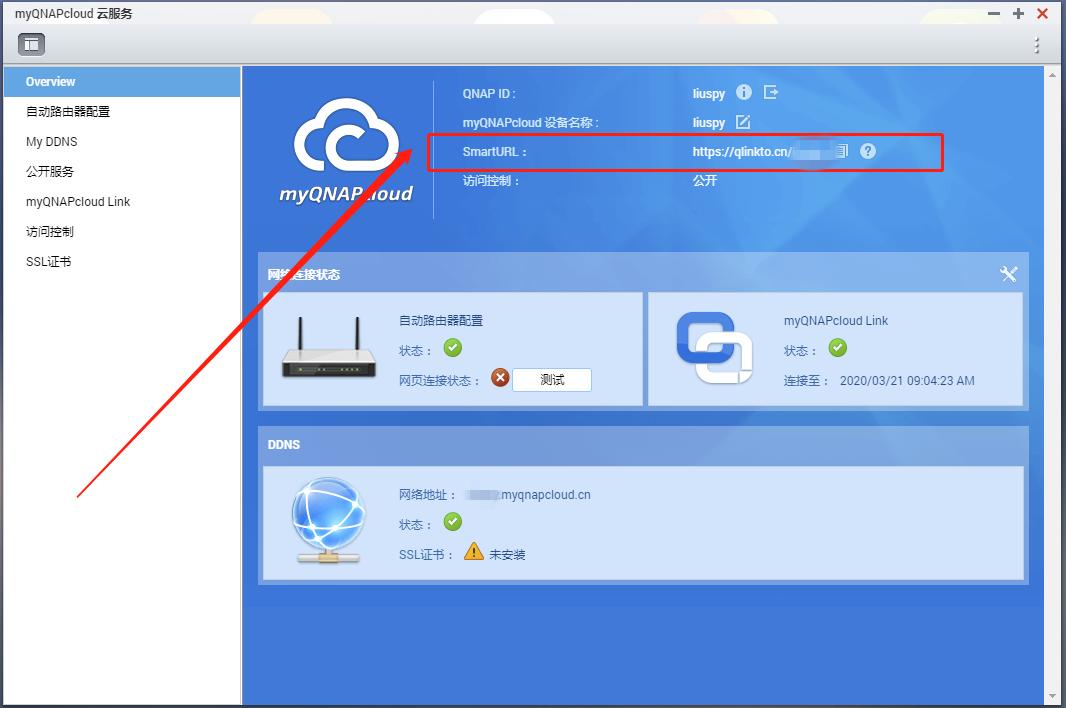The width and height of the screenshot is (1066, 708).
Task: Close the myQNAPcloud window
Action: coord(1042,14)
